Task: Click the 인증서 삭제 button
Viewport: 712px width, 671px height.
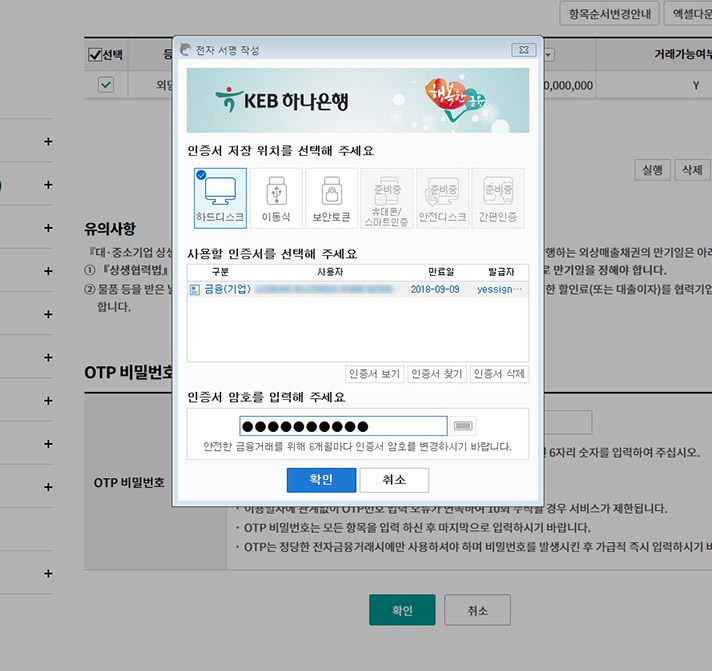Action: pos(498,374)
